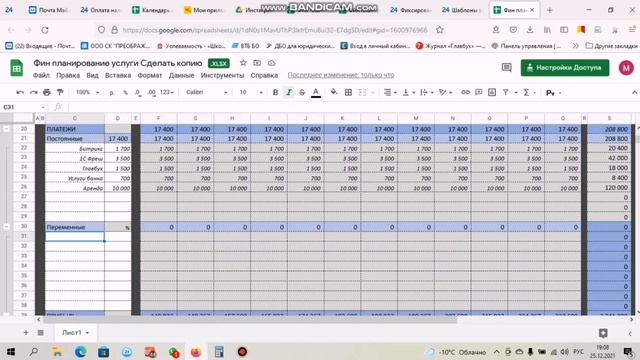The image size is (640, 360).
Task: Open the Файл menu
Action: pos(41,76)
